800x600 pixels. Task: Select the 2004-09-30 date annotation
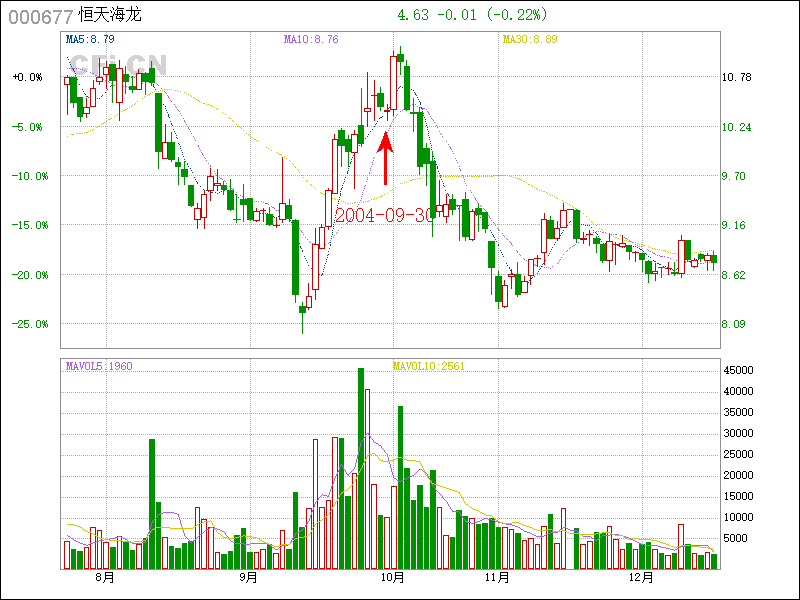[386, 215]
